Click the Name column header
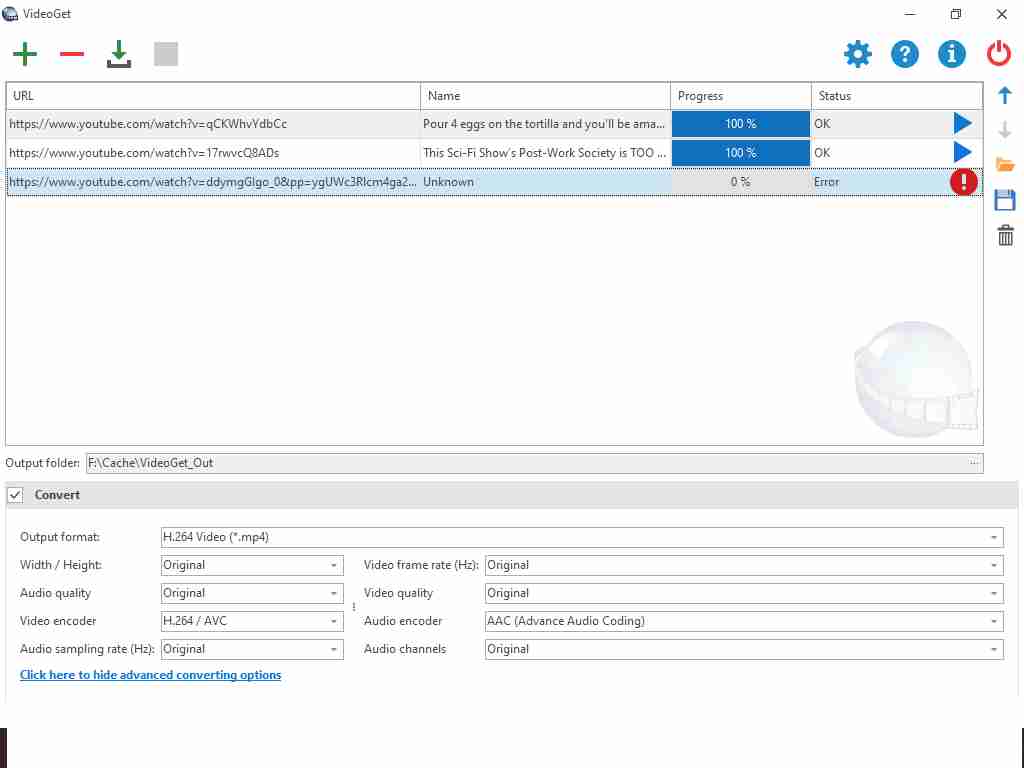 coord(545,96)
